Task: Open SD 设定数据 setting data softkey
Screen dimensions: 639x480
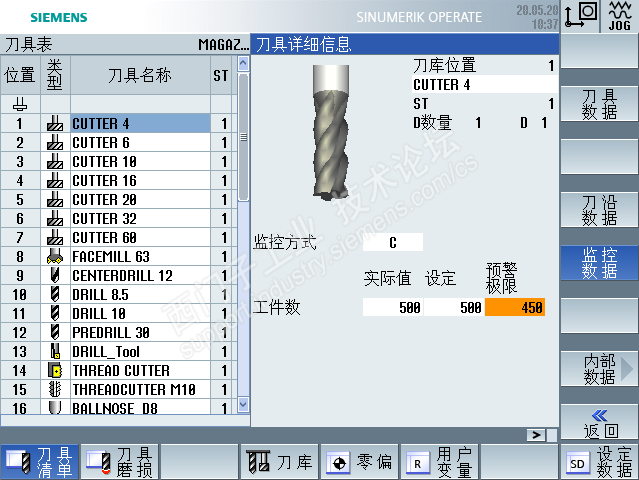Action: coord(599,462)
